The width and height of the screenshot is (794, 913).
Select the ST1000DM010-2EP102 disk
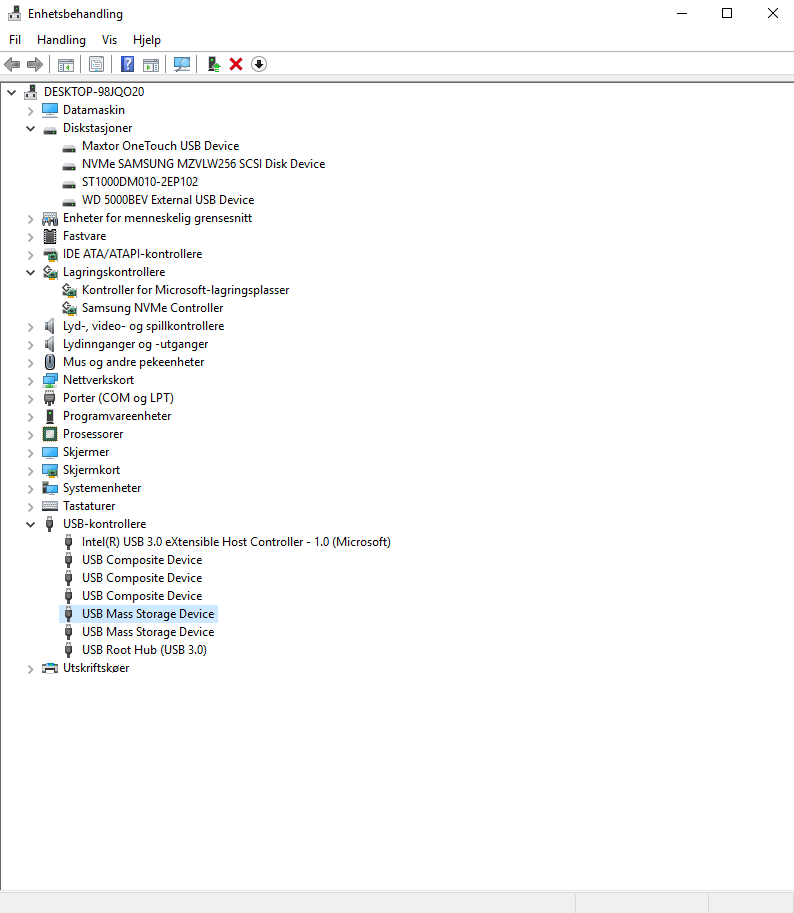pos(140,182)
